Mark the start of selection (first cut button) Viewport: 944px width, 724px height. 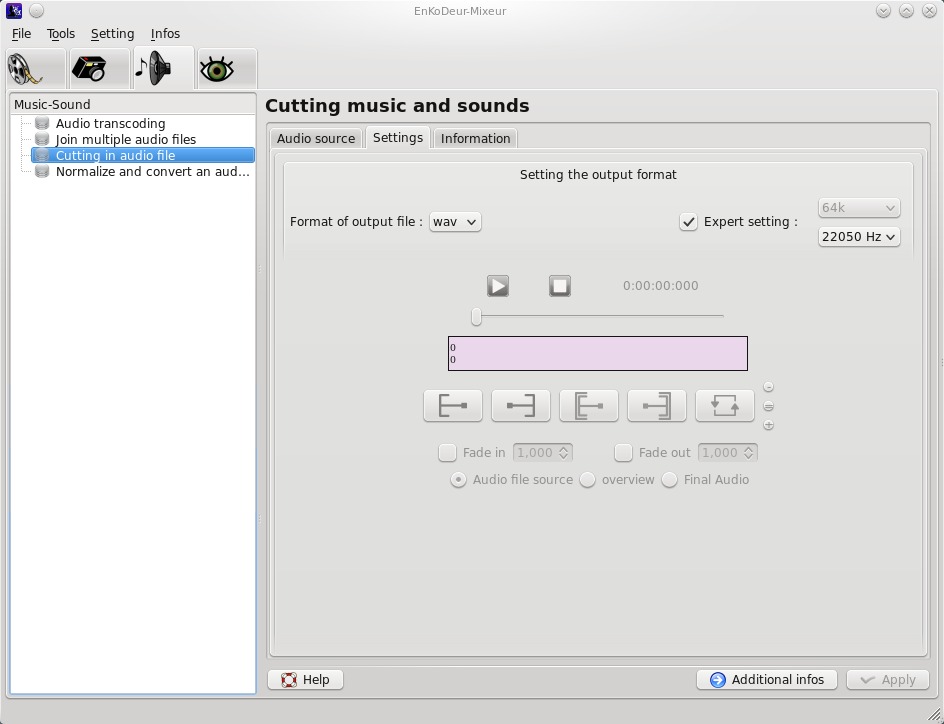point(453,406)
